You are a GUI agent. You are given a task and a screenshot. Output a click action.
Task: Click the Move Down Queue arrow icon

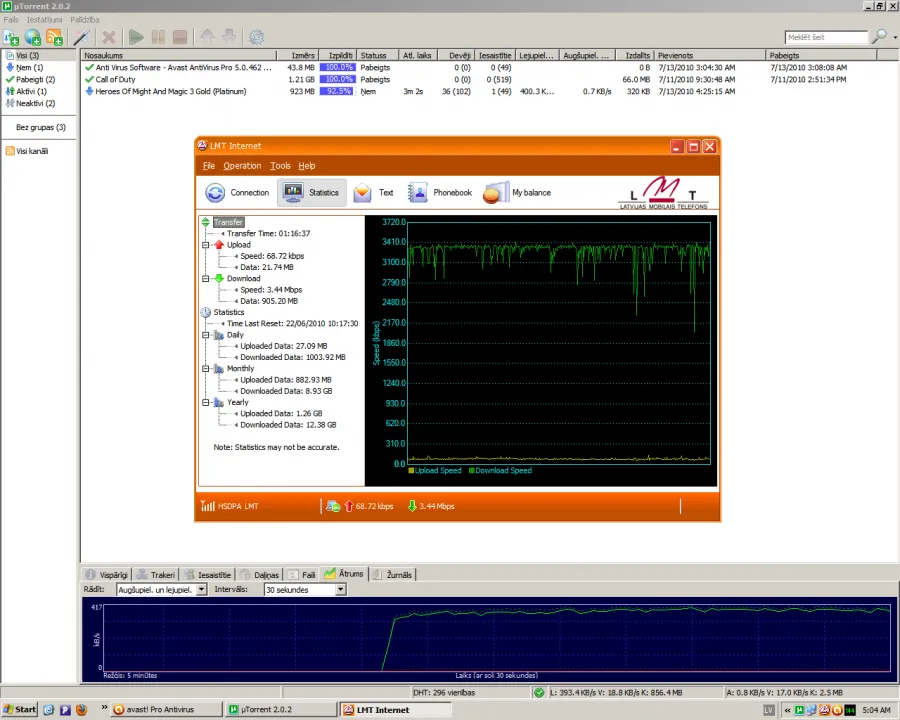[x=229, y=37]
